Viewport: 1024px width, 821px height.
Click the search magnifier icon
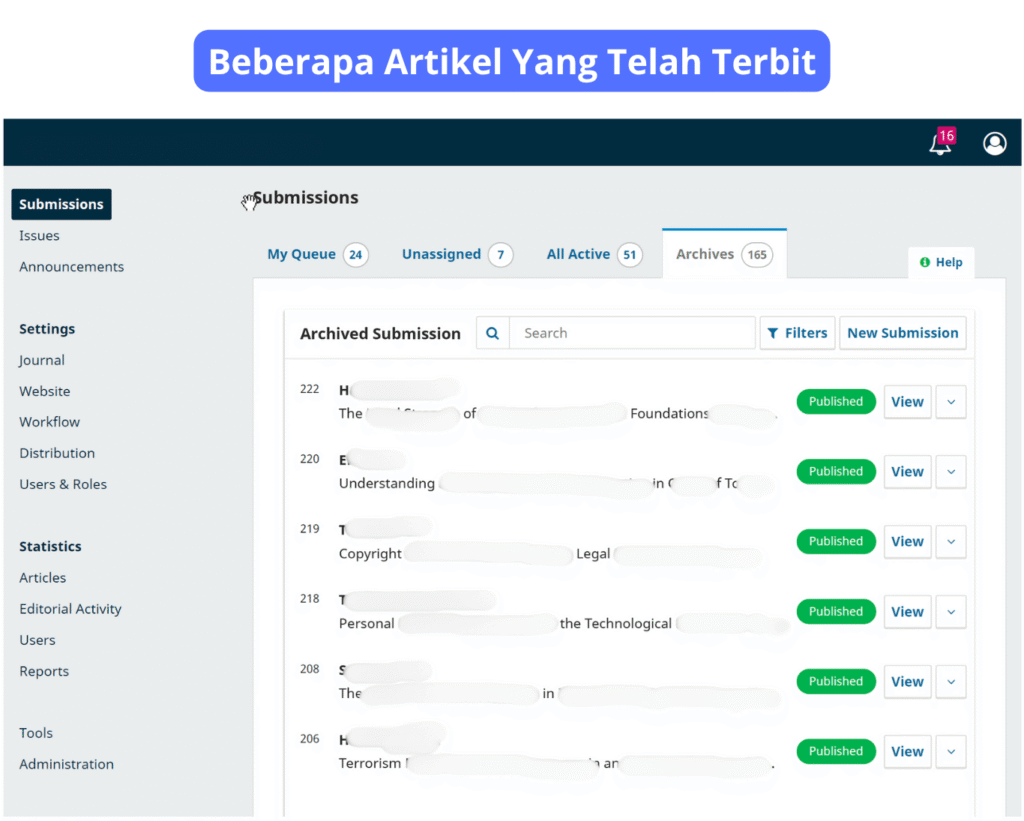coord(492,333)
